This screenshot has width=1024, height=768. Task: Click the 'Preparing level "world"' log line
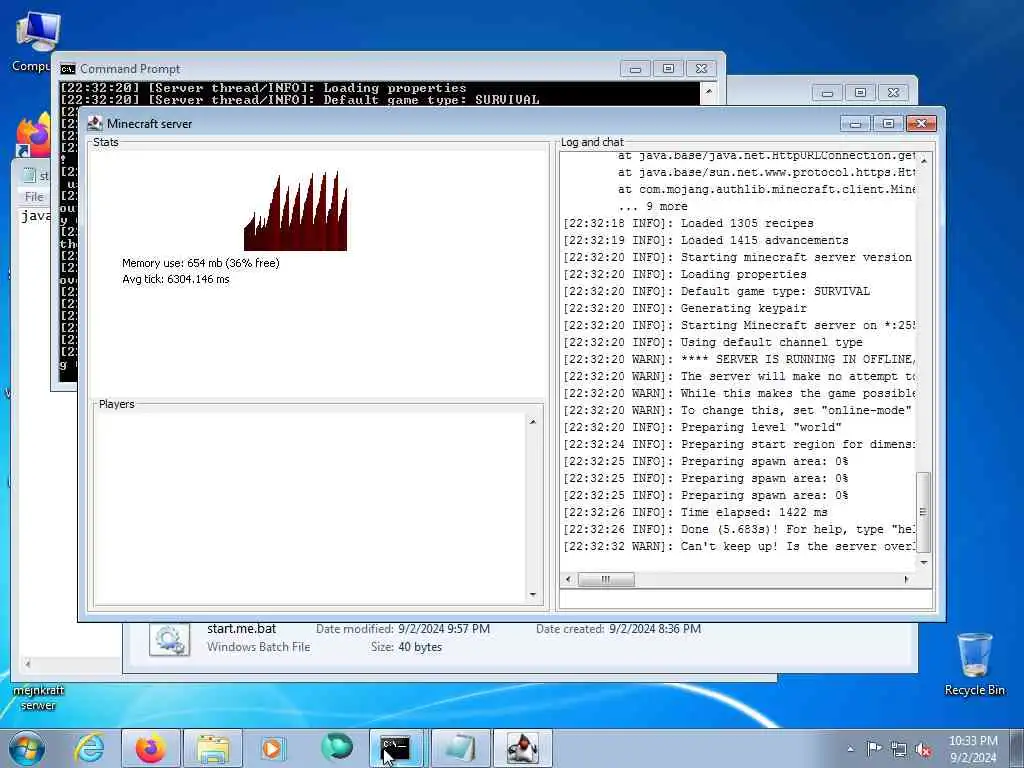tap(703, 427)
